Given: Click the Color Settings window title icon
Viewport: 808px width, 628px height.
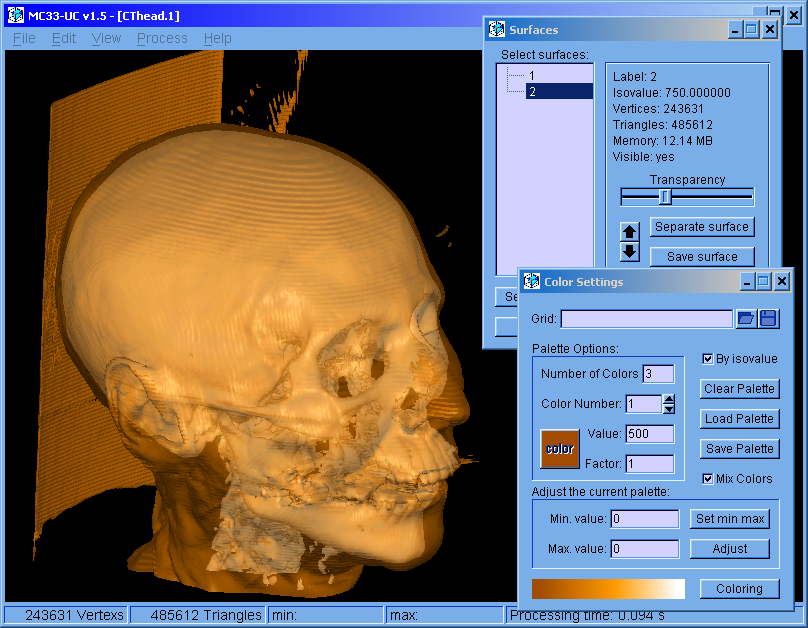Looking at the screenshot, I should point(531,282).
